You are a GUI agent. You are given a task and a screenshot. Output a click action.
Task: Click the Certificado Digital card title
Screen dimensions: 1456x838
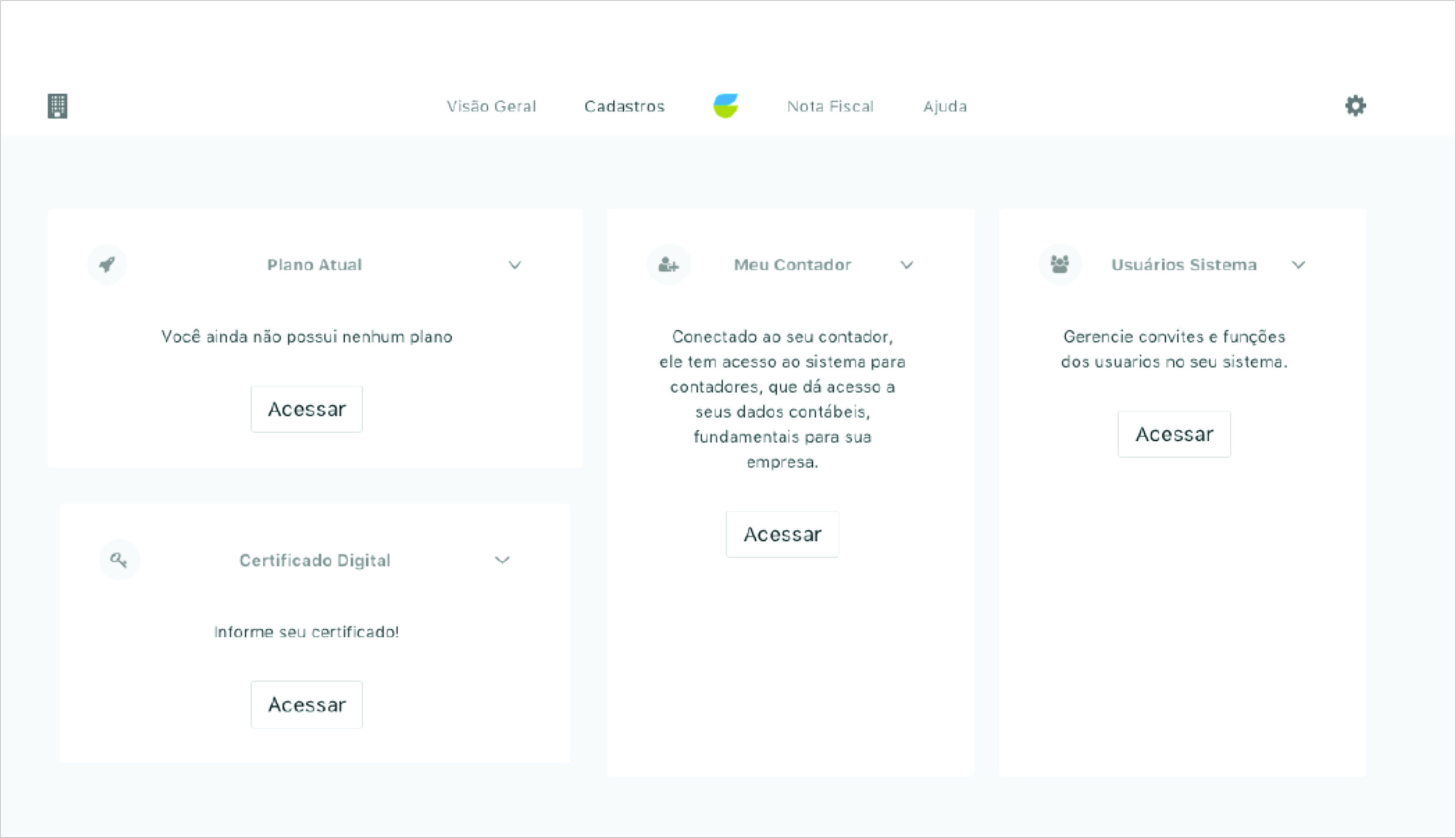coord(315,560)
